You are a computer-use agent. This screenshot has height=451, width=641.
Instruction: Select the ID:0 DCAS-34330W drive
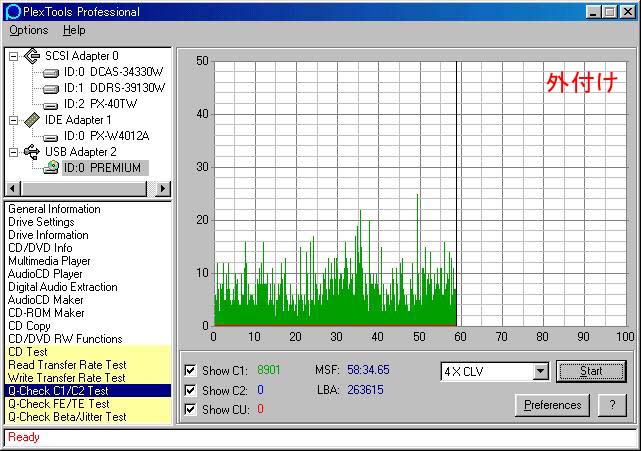coord(113,72)
